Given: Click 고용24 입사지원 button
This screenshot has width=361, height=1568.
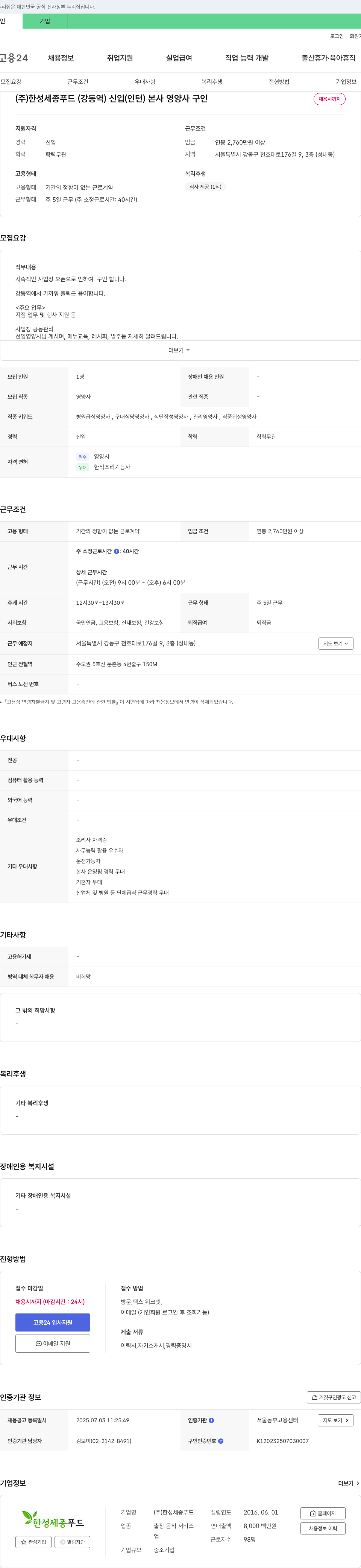Looking at the screenshot, I should 53,1323.
